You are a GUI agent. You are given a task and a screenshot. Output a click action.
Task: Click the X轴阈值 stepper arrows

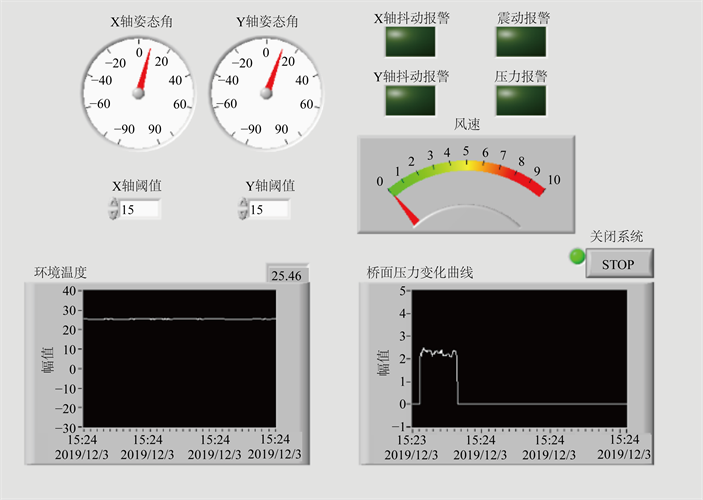112,209
